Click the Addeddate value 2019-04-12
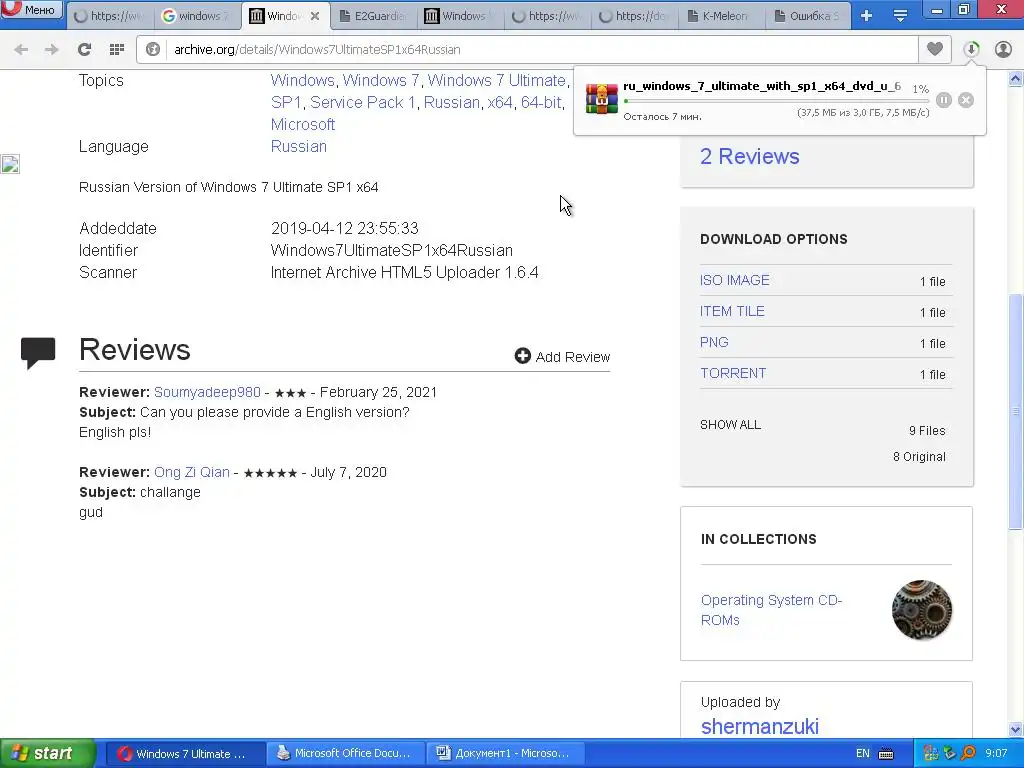 click(345, 229)
